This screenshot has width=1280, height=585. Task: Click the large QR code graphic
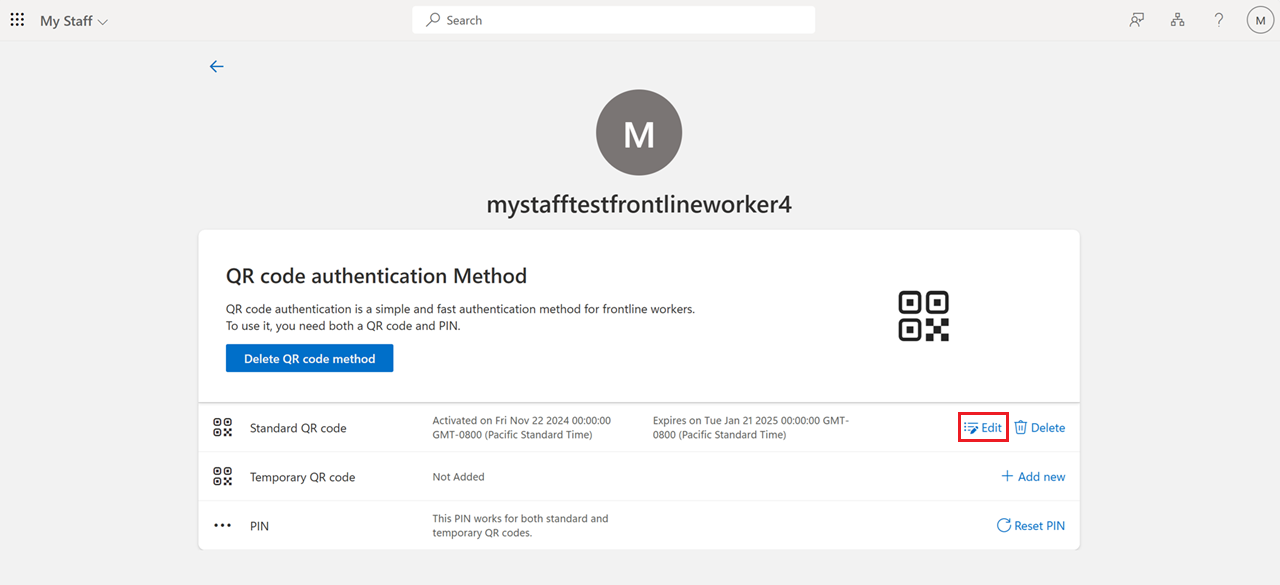[923, 315]
